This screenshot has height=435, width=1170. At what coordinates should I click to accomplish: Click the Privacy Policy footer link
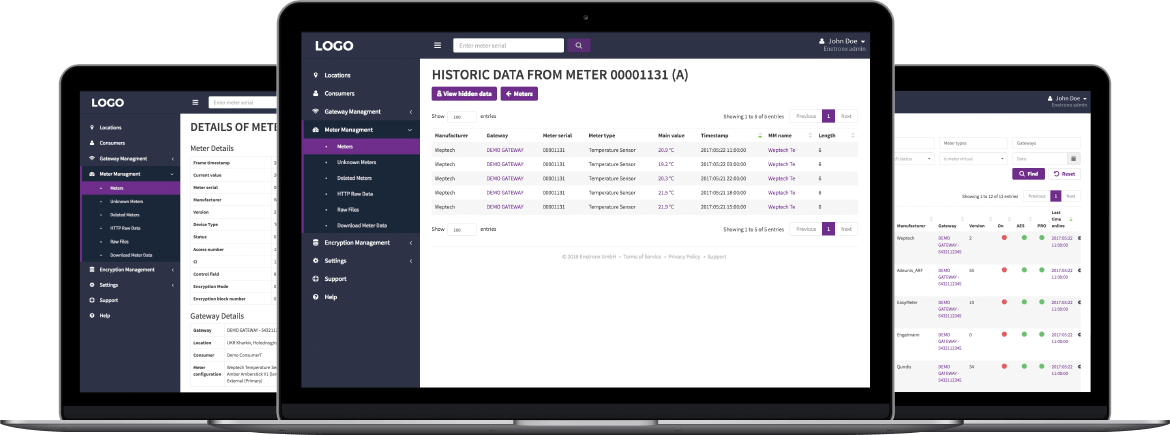[x=684, y=257]
